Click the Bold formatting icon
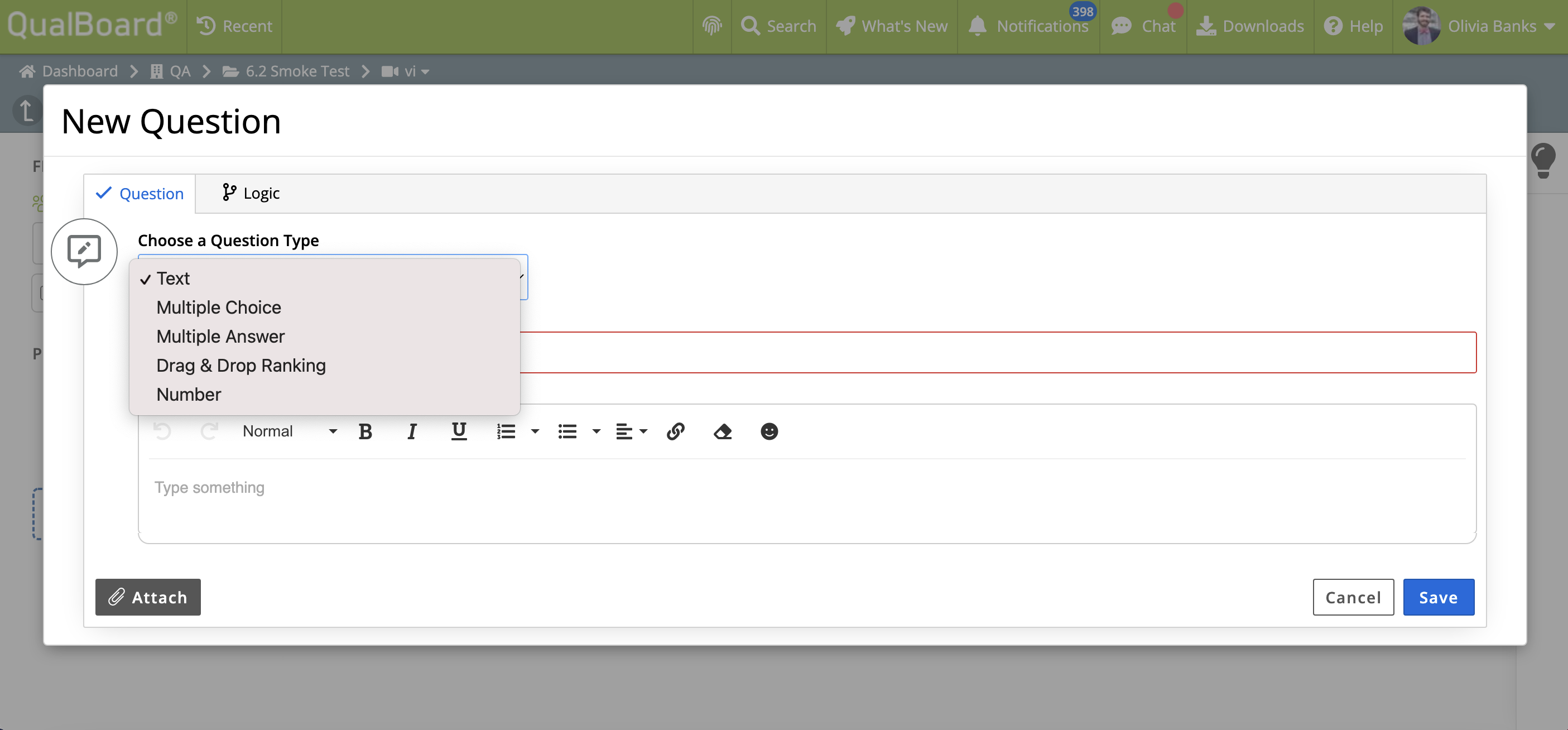This screenshot has height=730, width=1568. click(x=365, y=431)
